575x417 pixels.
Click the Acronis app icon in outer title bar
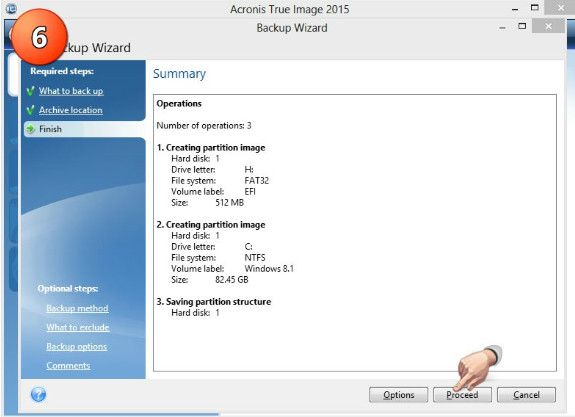pyautogui.click(x=11, y=8)
